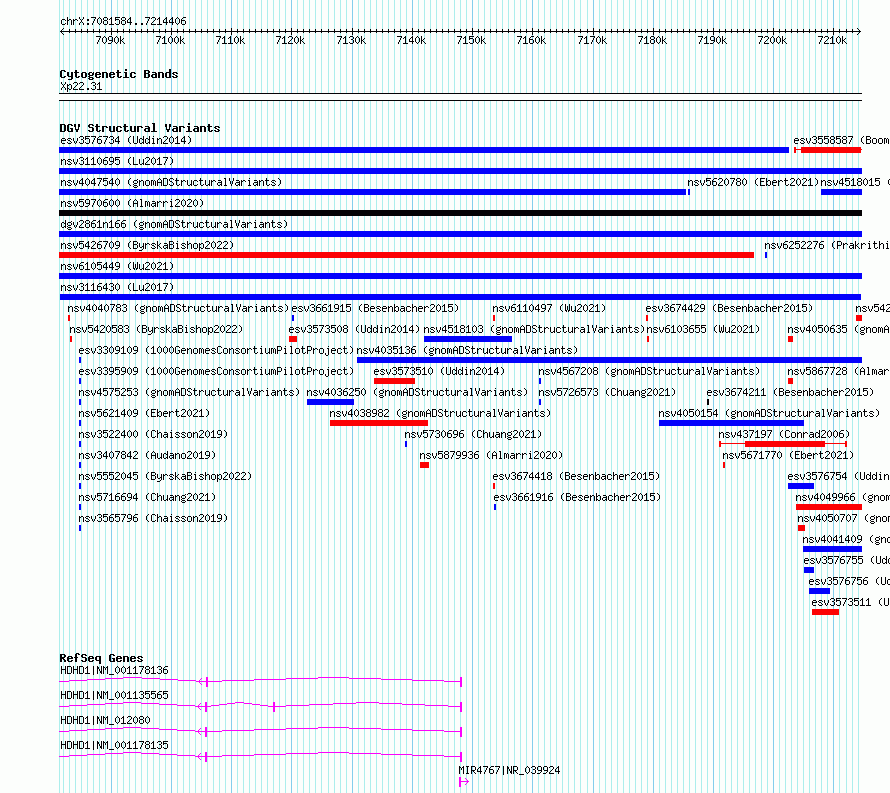This screenshot has height=793, width=890.
Task: Click the nsv6103655 (Wu2021) label
Action: click(x=703, y=329)
